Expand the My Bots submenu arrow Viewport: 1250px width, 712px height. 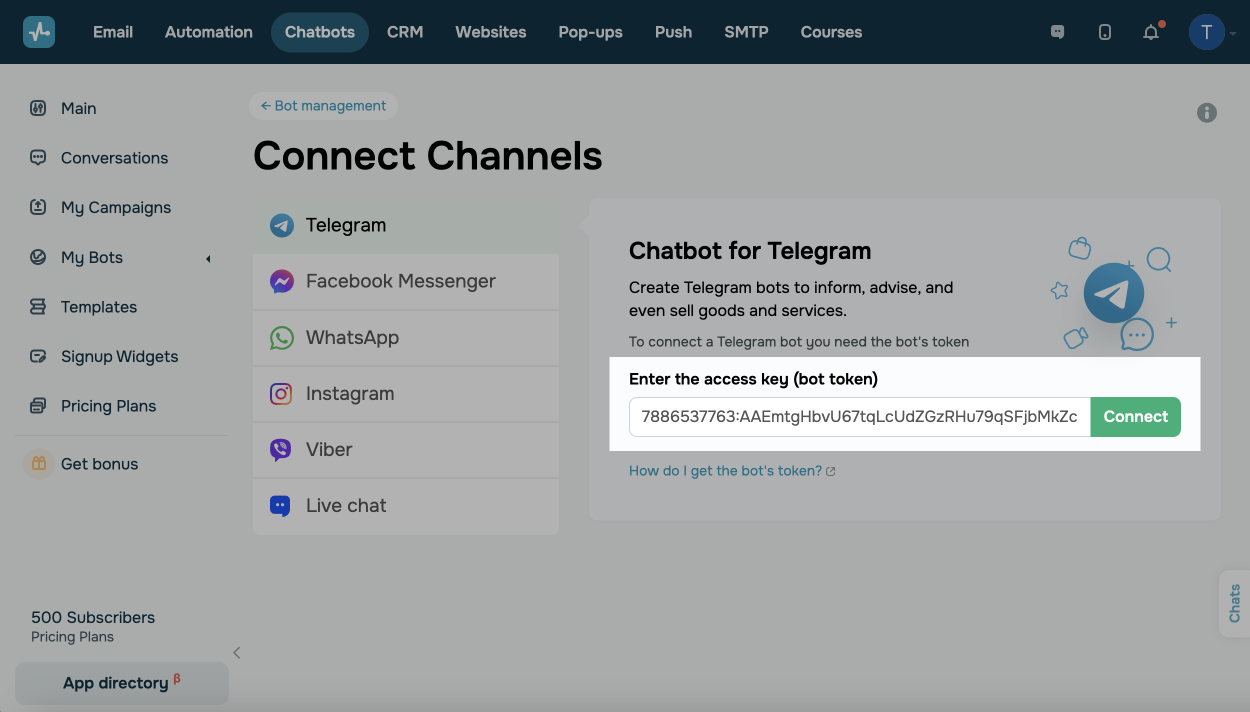point(208,258)
